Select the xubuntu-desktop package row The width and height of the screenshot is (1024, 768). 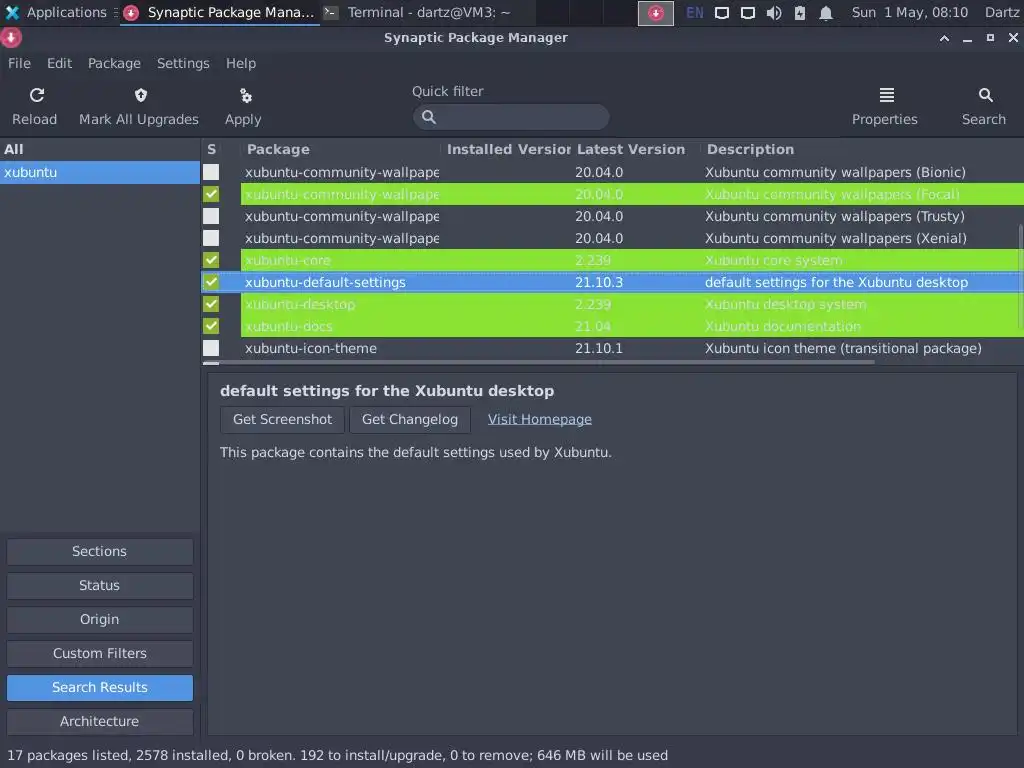pyautogui.click(x=613, y=304)
